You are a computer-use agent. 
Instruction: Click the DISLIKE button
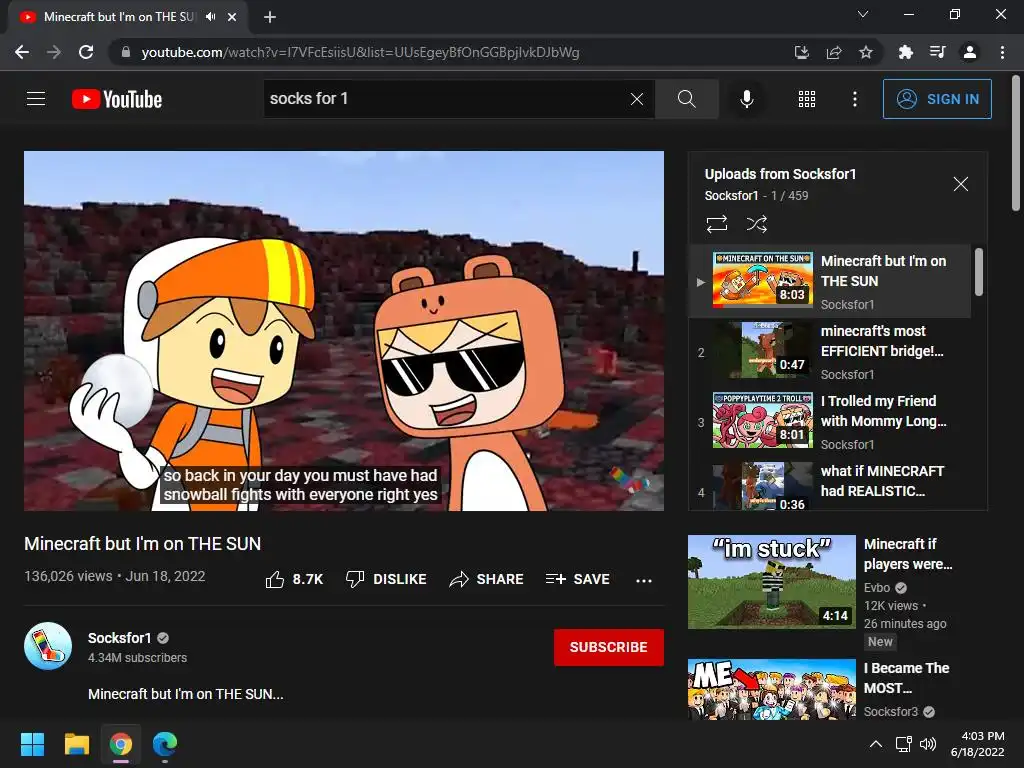pyautogui.click(x=386, y=579)
